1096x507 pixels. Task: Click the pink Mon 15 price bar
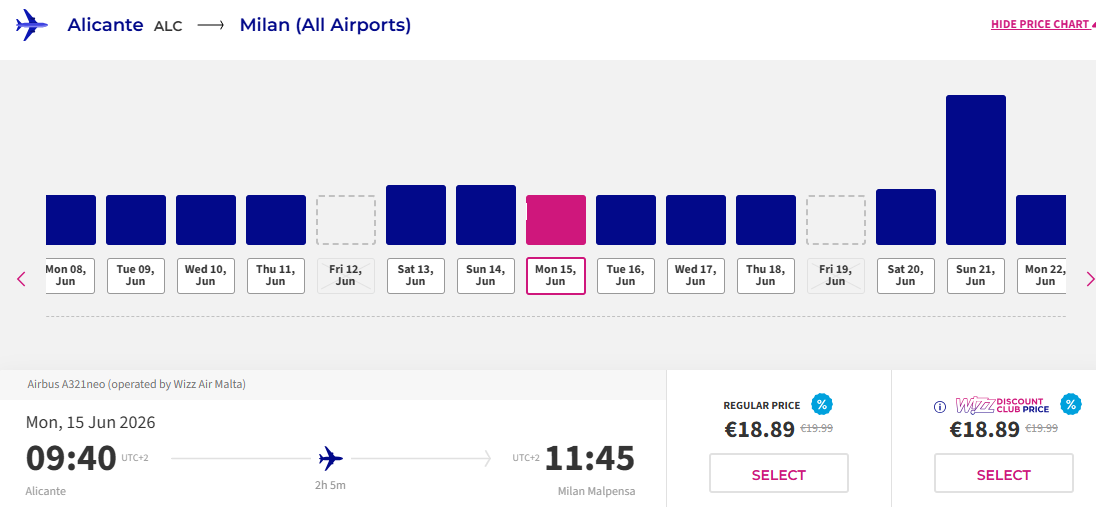click(555, 220)
